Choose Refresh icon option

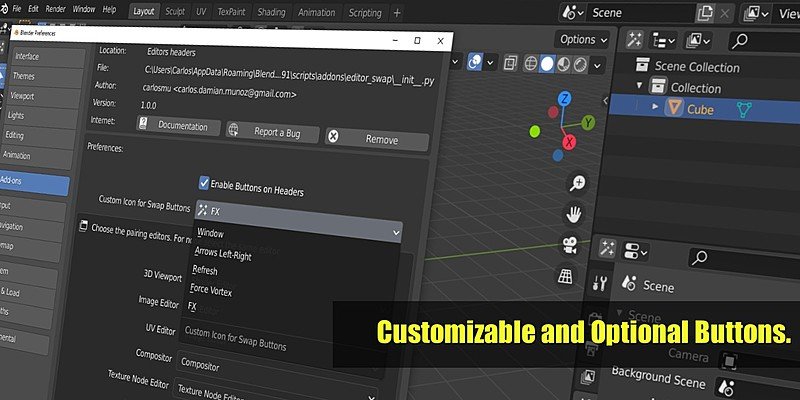(x=205, y=270)
